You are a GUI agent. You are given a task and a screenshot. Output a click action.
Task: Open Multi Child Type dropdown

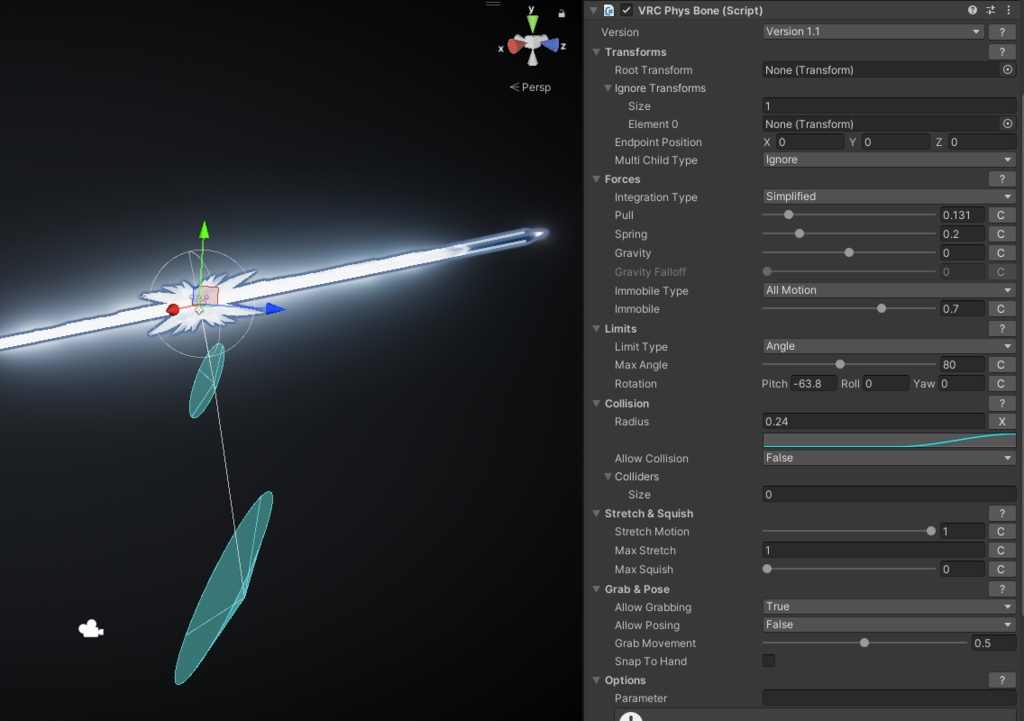click(889, 159)
